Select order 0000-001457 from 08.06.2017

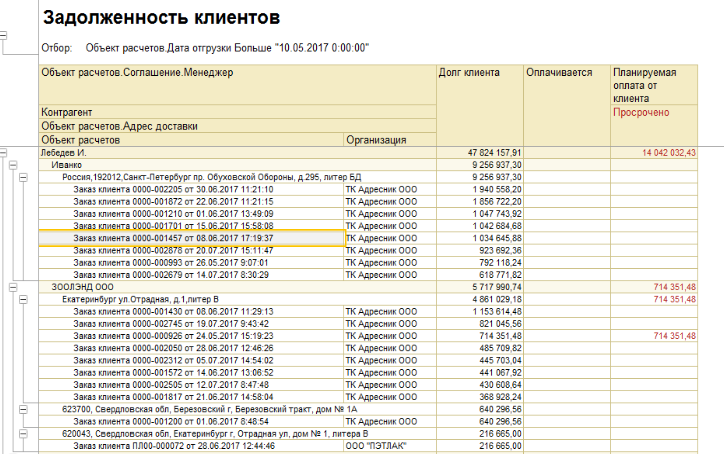tap(190, 238)
